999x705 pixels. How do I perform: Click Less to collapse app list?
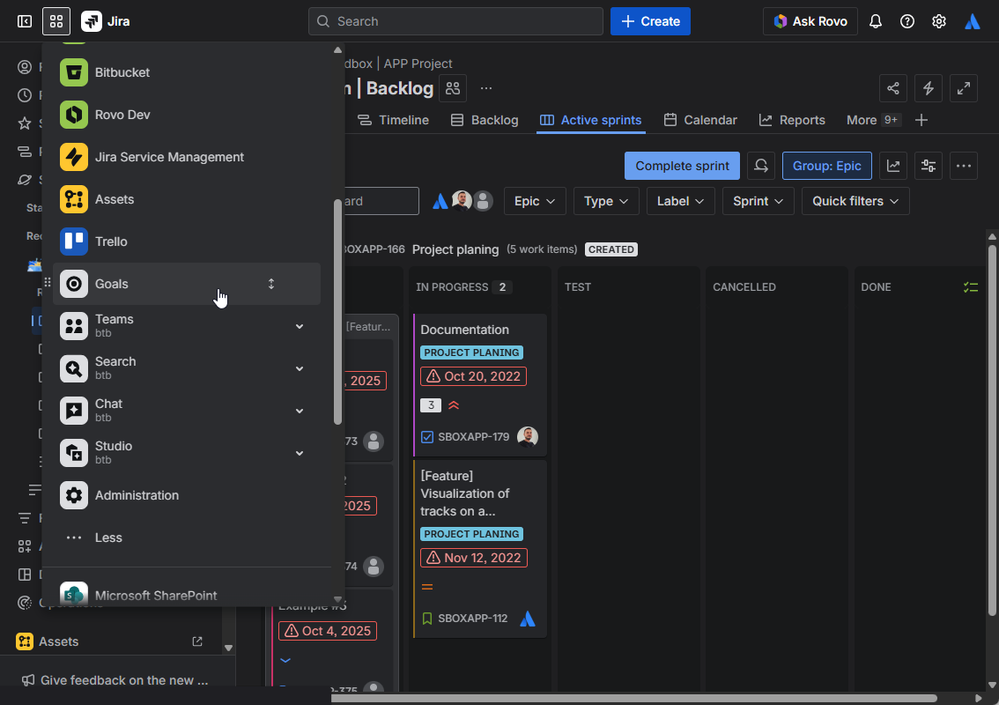pyautogui.click(x=186, y=538)
